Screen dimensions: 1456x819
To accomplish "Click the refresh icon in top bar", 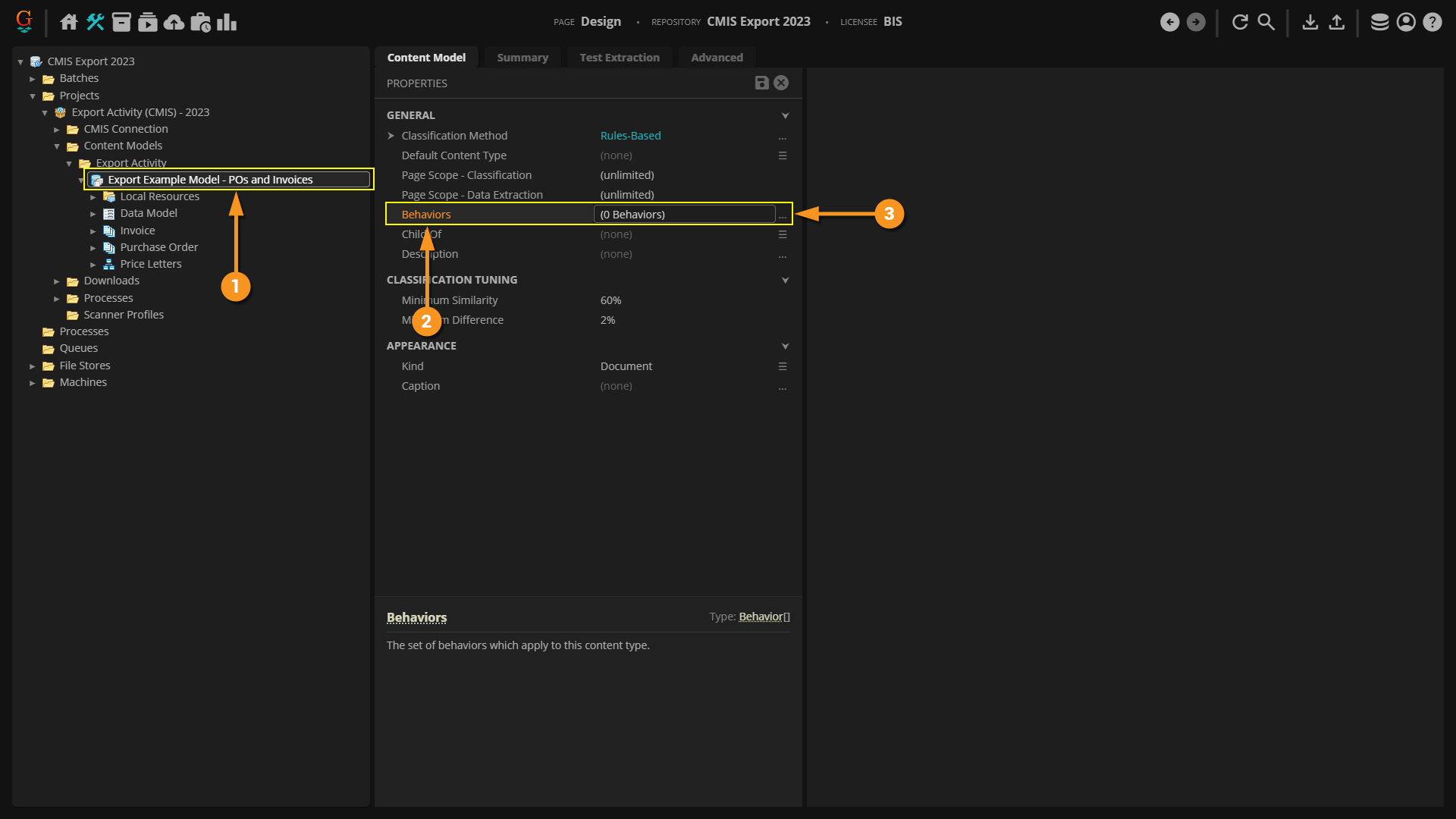I will pos(1240,22).
